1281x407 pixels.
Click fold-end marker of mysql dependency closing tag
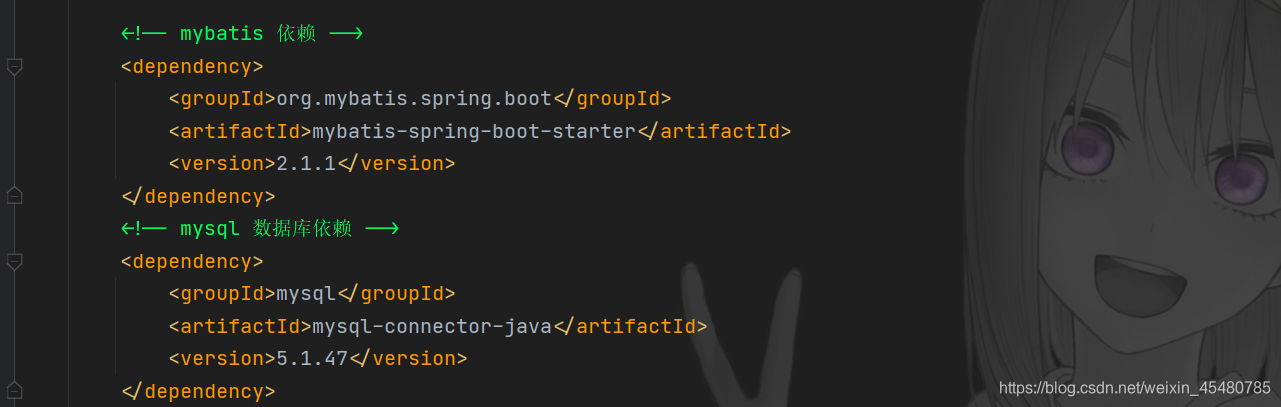click(14, 389)
